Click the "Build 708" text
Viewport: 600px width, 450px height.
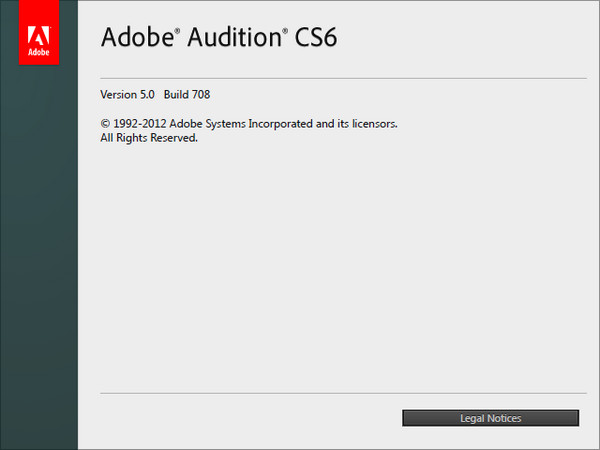click(187, 95)
